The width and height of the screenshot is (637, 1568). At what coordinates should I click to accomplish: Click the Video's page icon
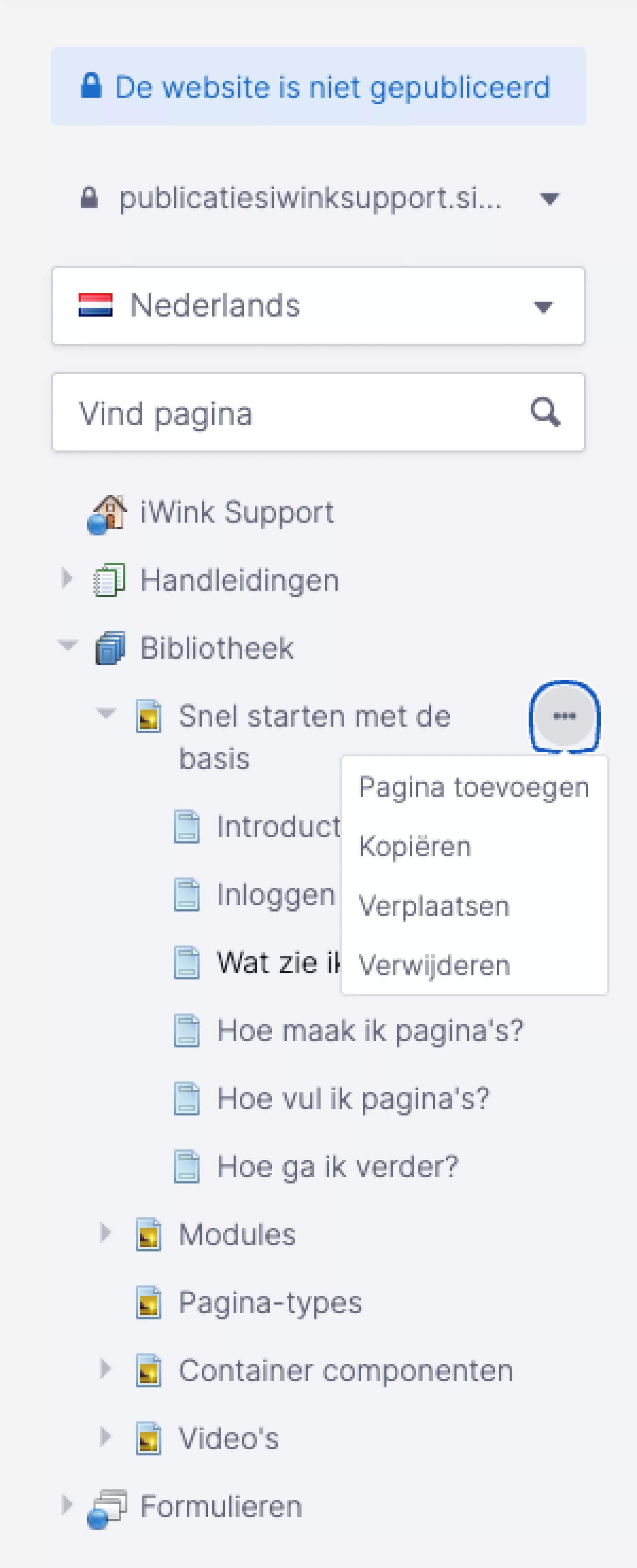148,1438
